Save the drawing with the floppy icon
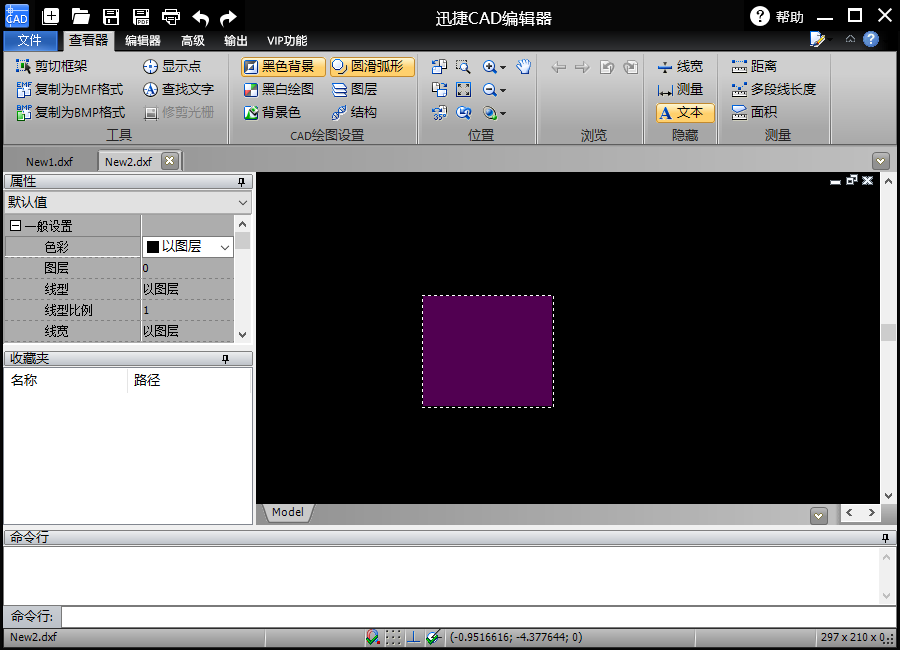The height and width of the screenshot is (650, 900). 111,17
